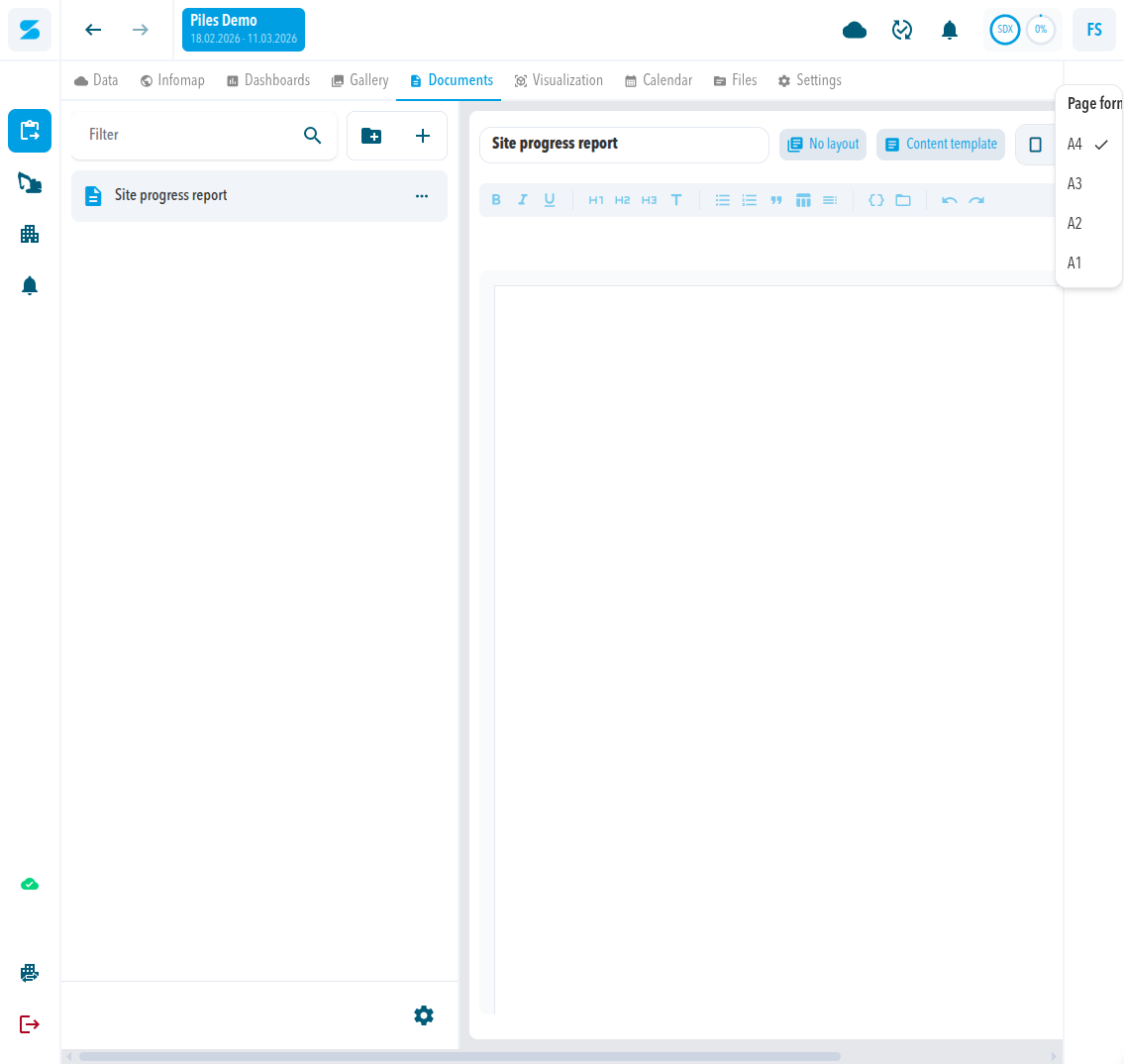The width and height of the screenshot is (1124, 1064).
Task: Open the Piles Demo project selector
Action: tap(243, 30)
